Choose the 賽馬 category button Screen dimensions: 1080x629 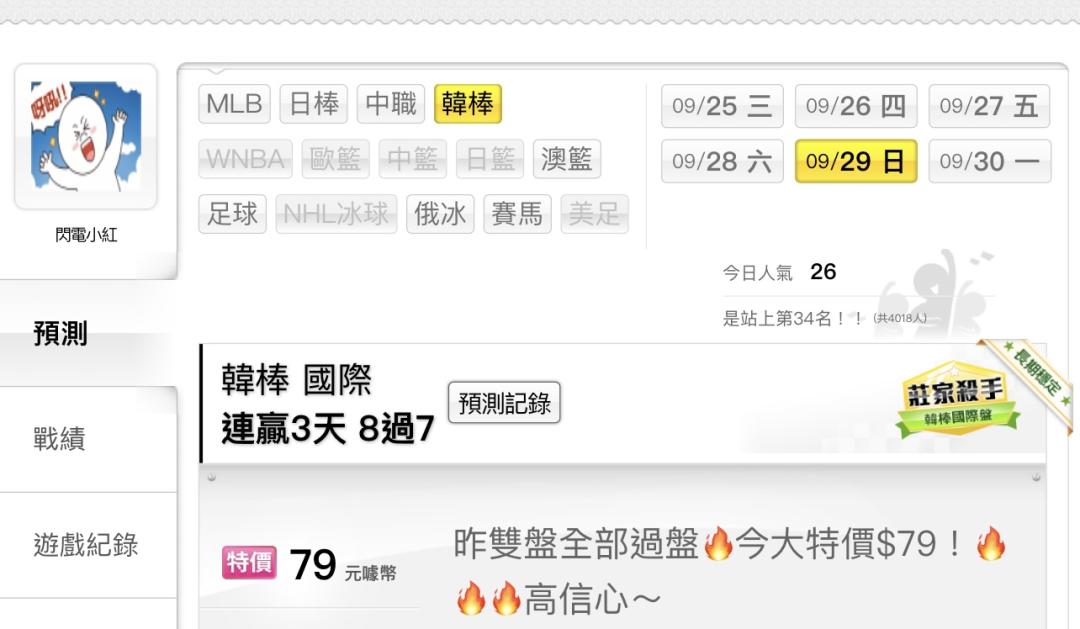click(x=517, y=214)
